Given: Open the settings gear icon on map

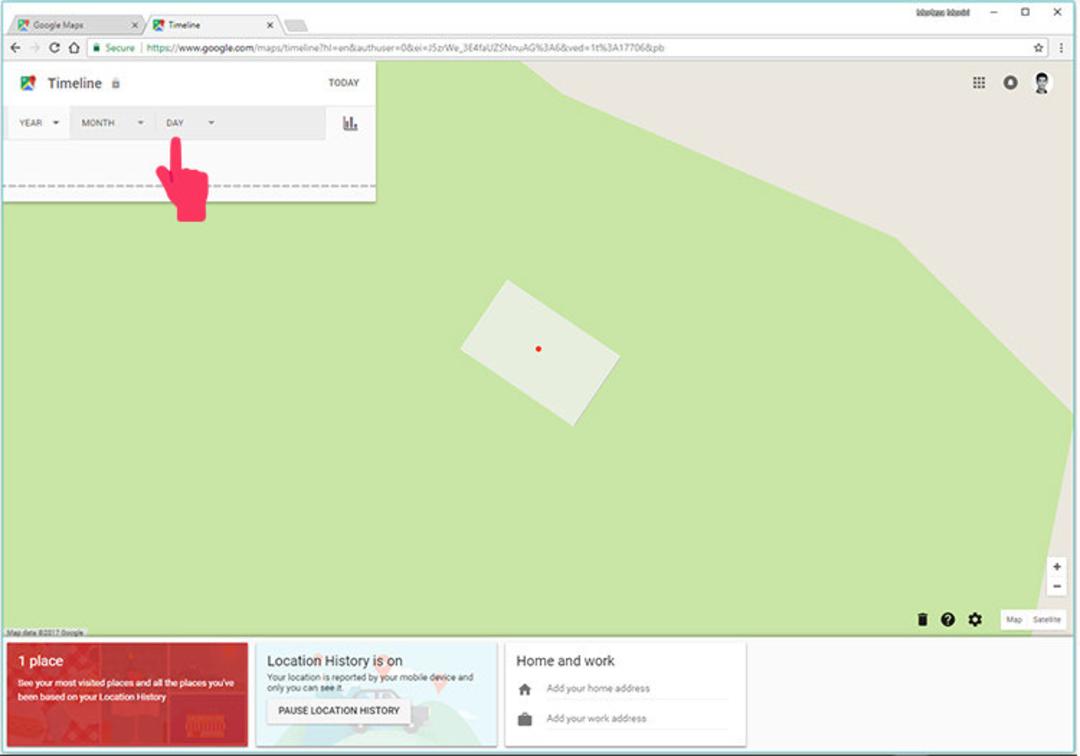Looking at the screenshot, I should pos(975,619).
